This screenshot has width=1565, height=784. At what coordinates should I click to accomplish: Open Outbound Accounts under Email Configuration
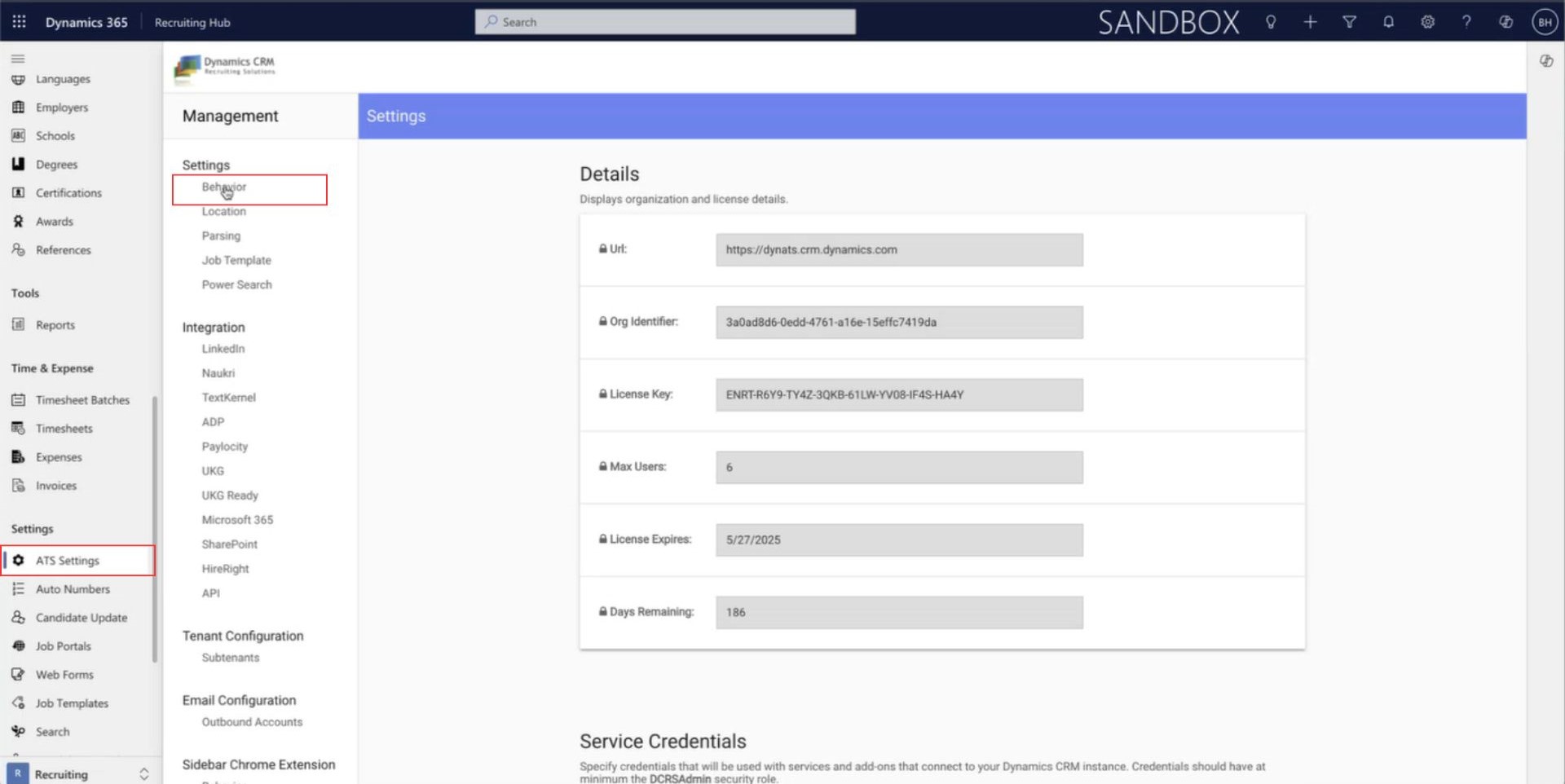pyautogui.click(x=252, y=722)
